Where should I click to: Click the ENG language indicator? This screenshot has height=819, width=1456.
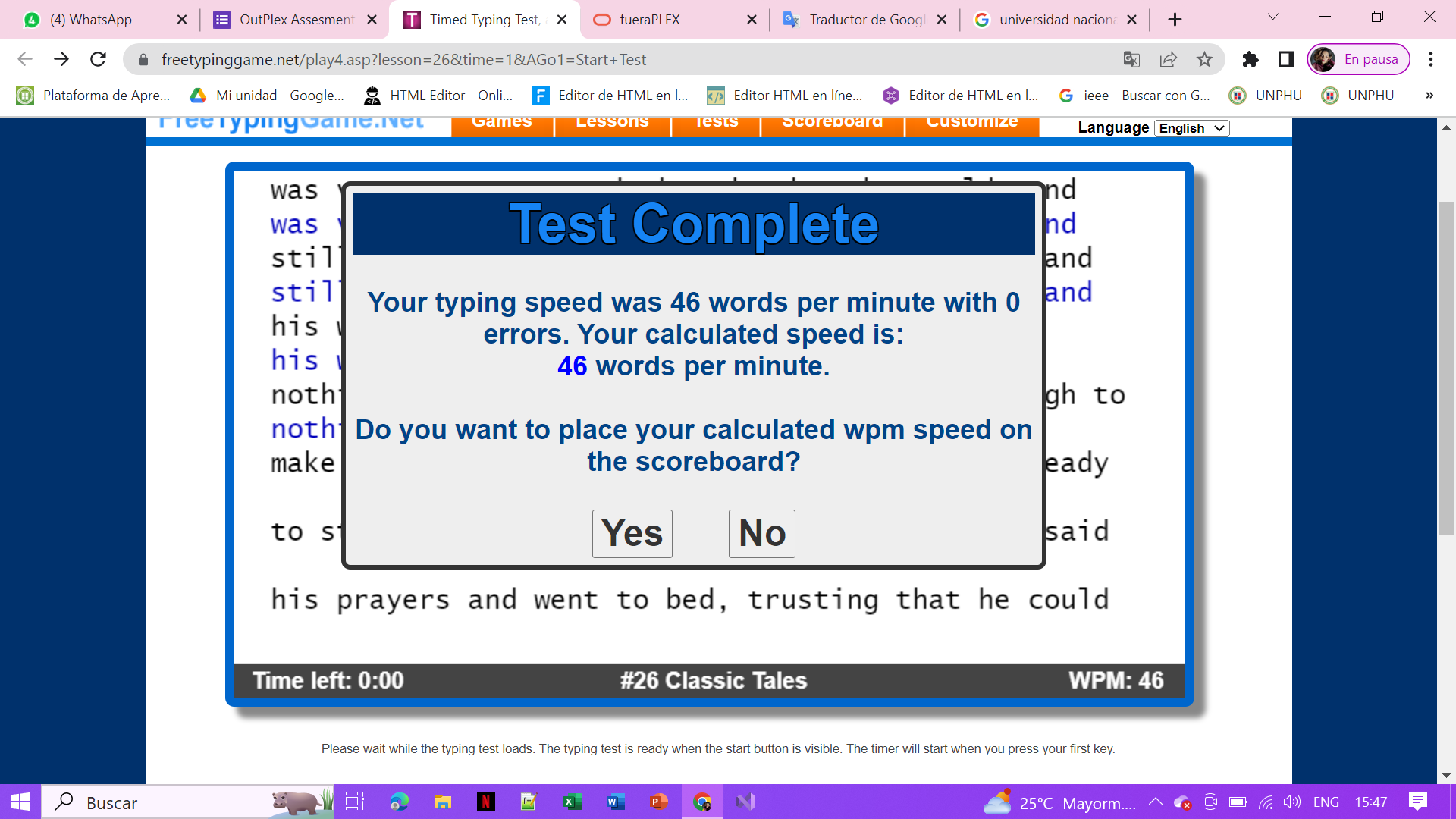1326,802
